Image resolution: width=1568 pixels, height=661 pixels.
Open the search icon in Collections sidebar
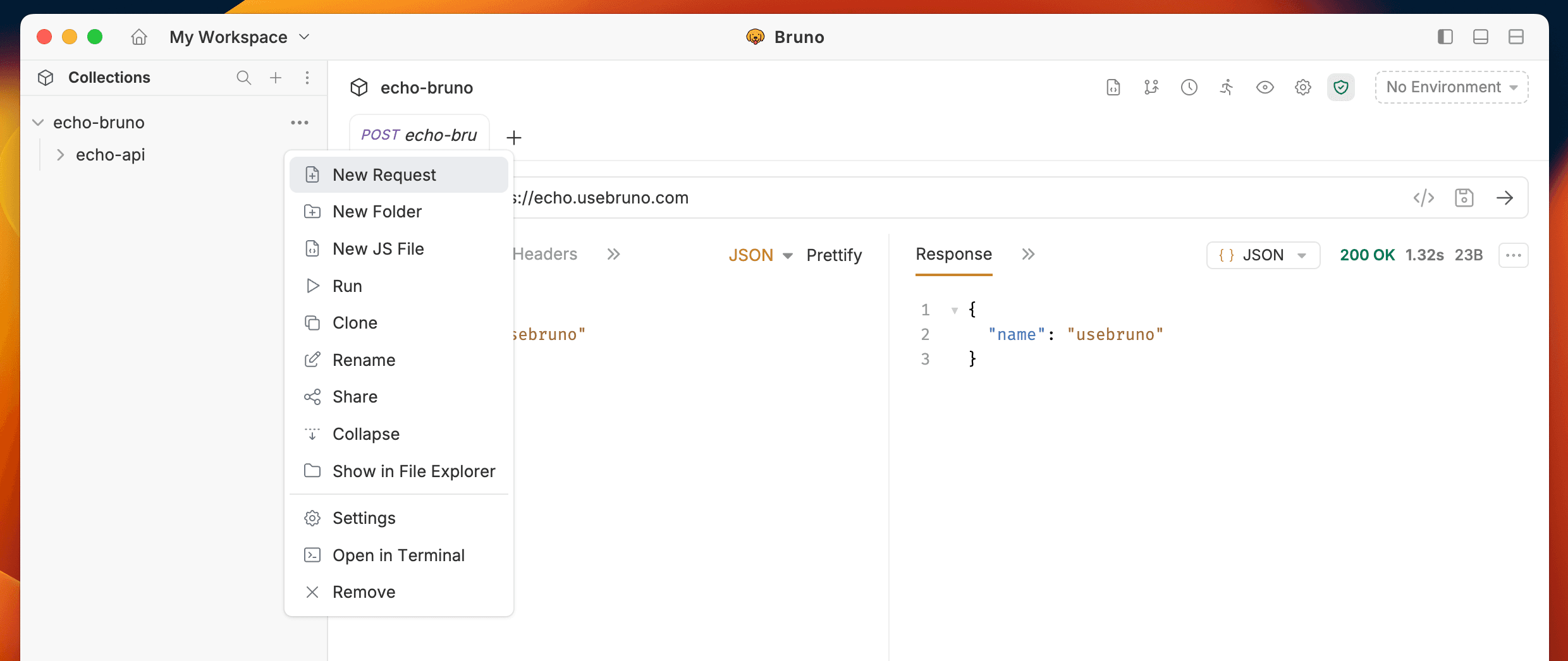[244, 78]
